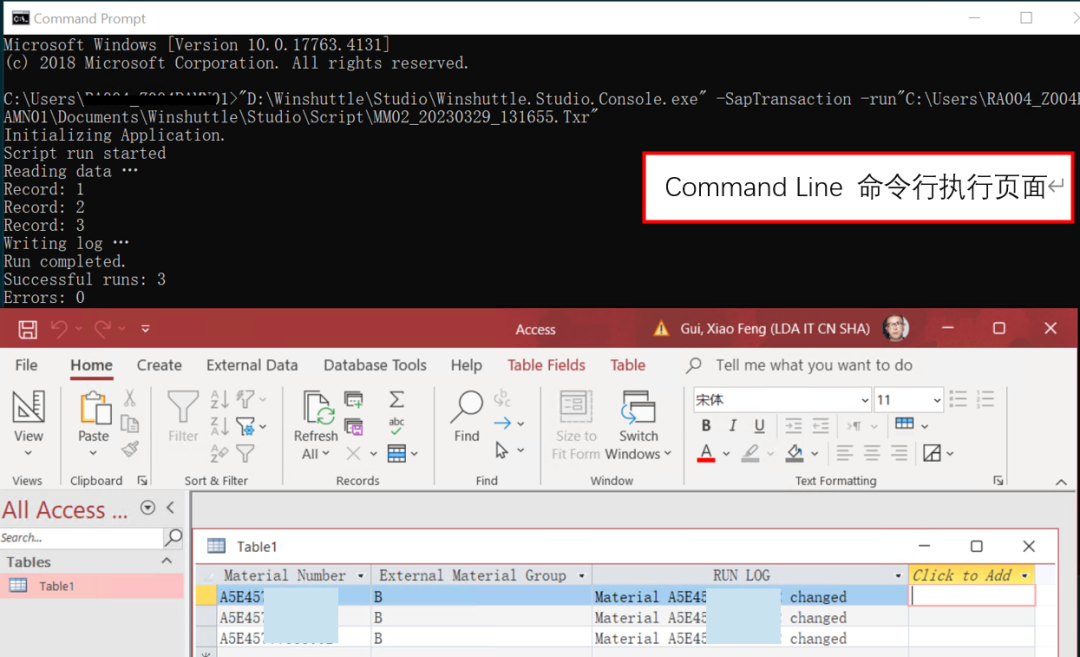Sort descending with the Z-A icon

tap(219, 426)
